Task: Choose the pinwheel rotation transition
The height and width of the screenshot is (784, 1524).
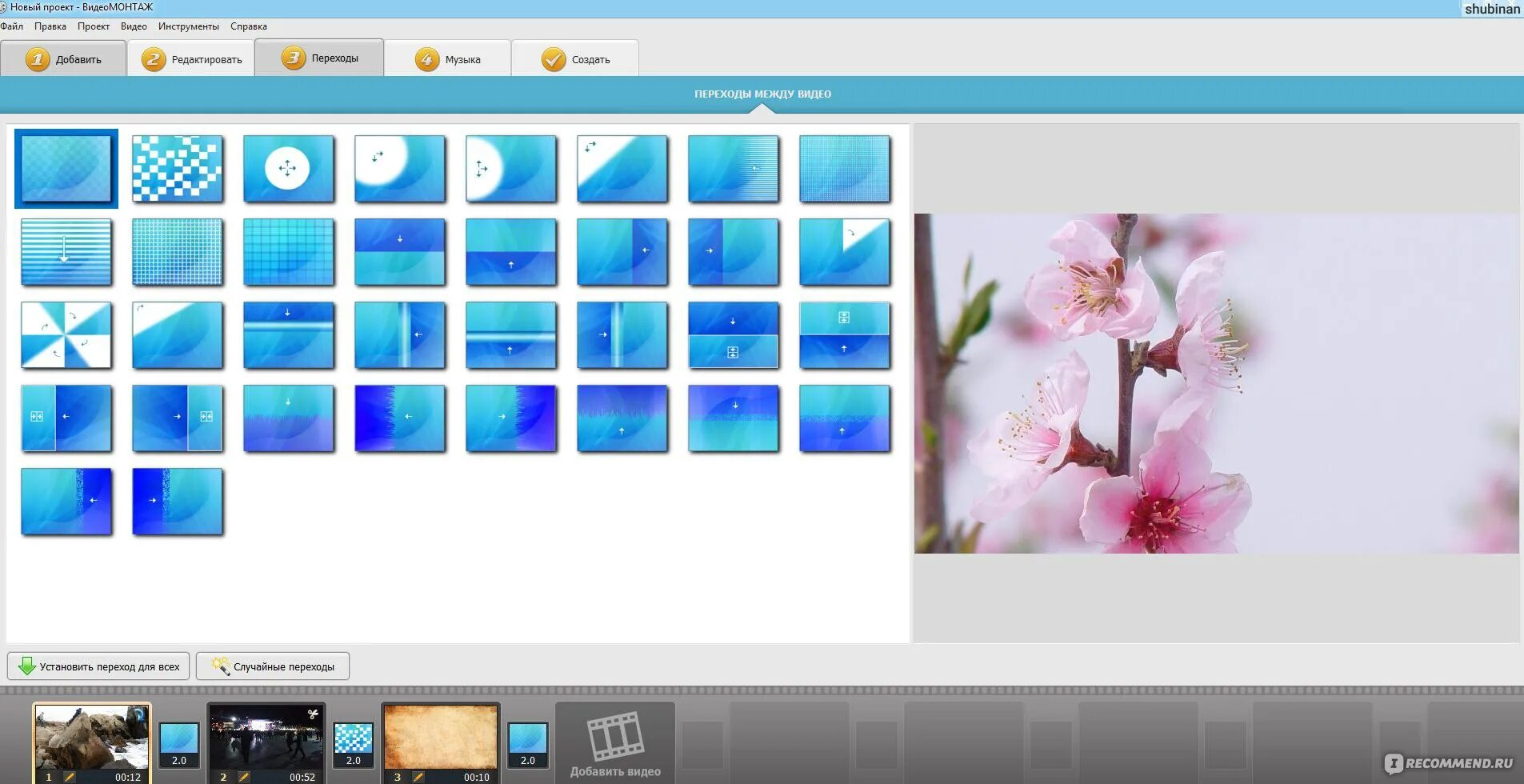Action: pyautogui.click(x=66, y=335)
